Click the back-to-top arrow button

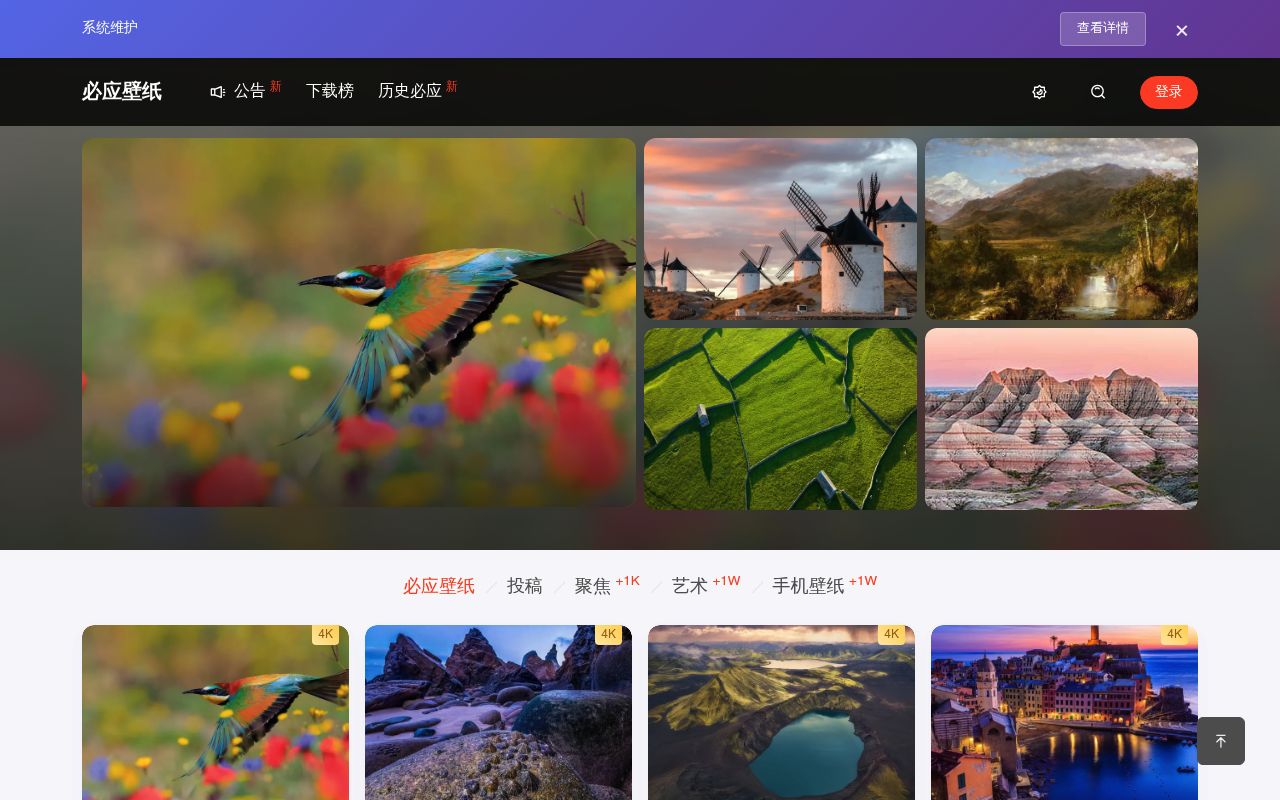[1221, 741]
